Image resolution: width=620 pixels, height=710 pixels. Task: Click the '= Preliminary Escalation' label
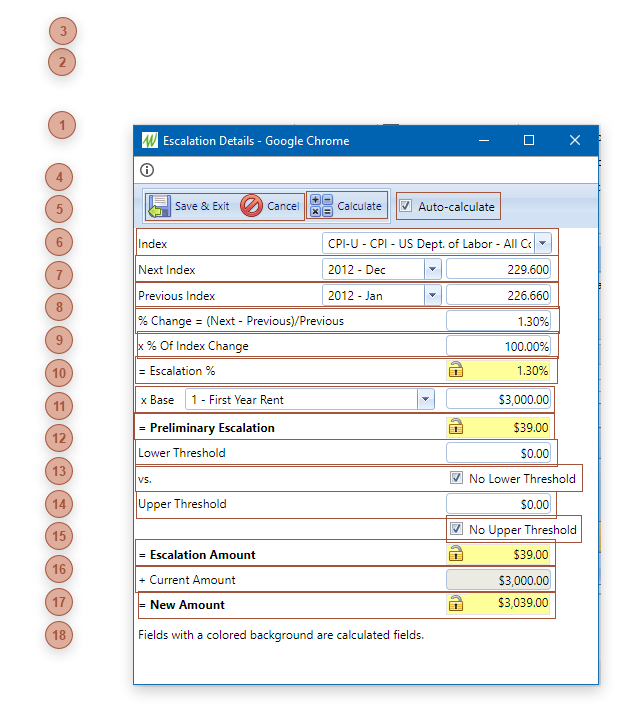[x=207, y=428]
